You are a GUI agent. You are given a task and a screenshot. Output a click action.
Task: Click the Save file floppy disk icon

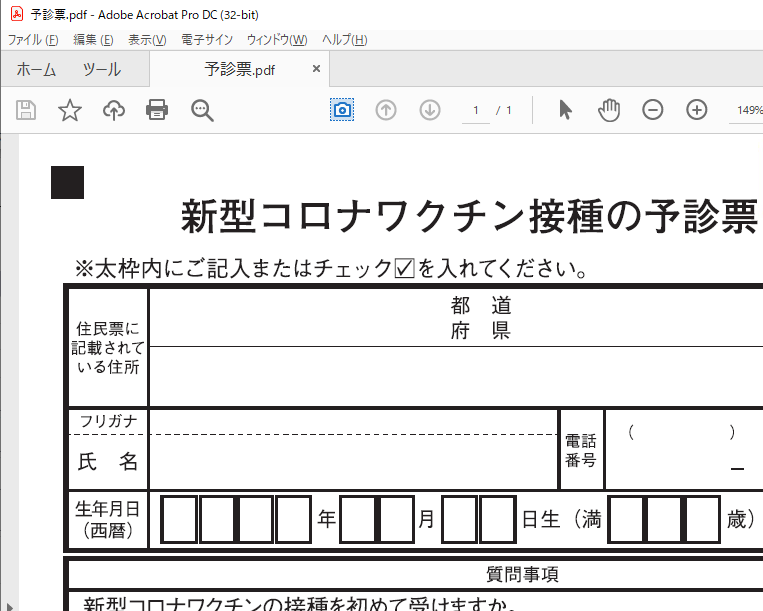(x=26, y=110)
